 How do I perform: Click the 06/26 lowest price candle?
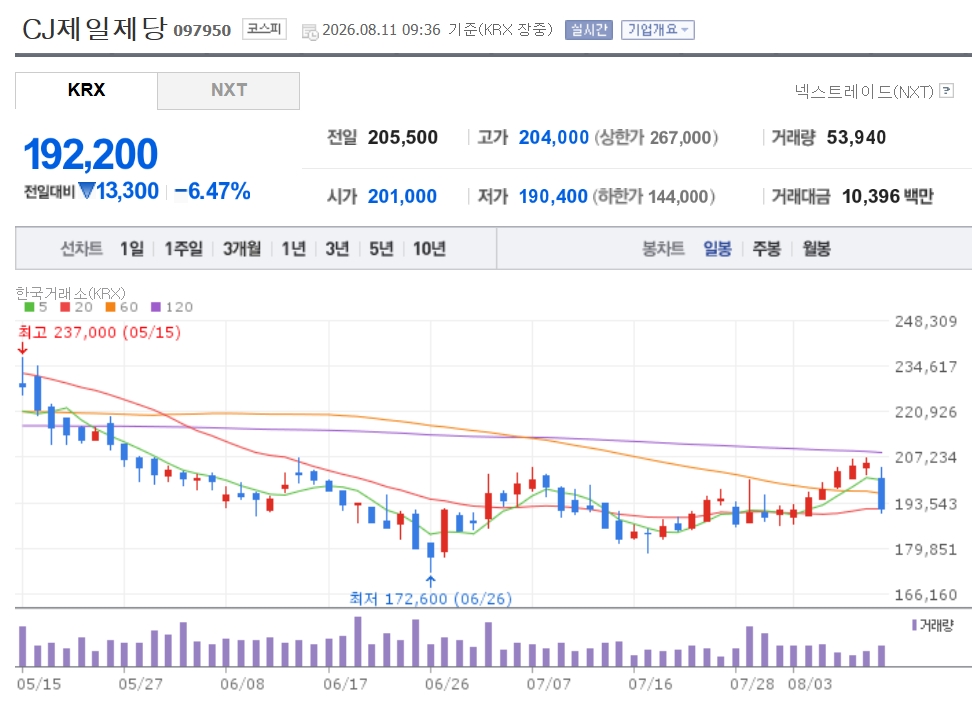click(x=430, y=552)
